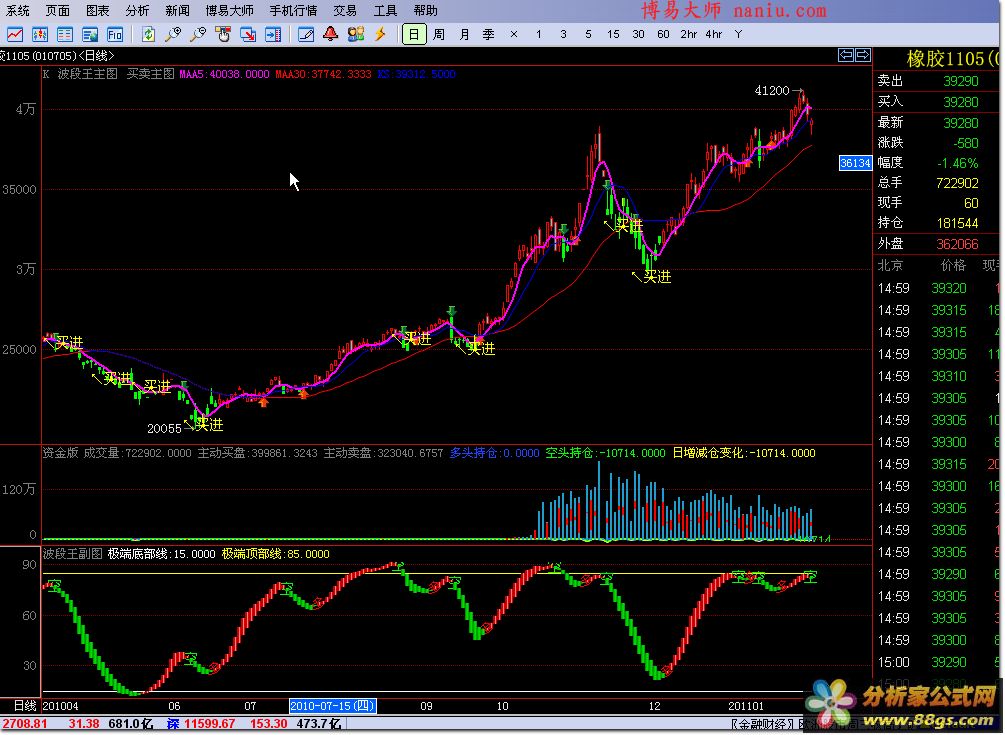
Task: Click the 极端顶部线:85.0000 label
Action: click(x=276, y=554)
